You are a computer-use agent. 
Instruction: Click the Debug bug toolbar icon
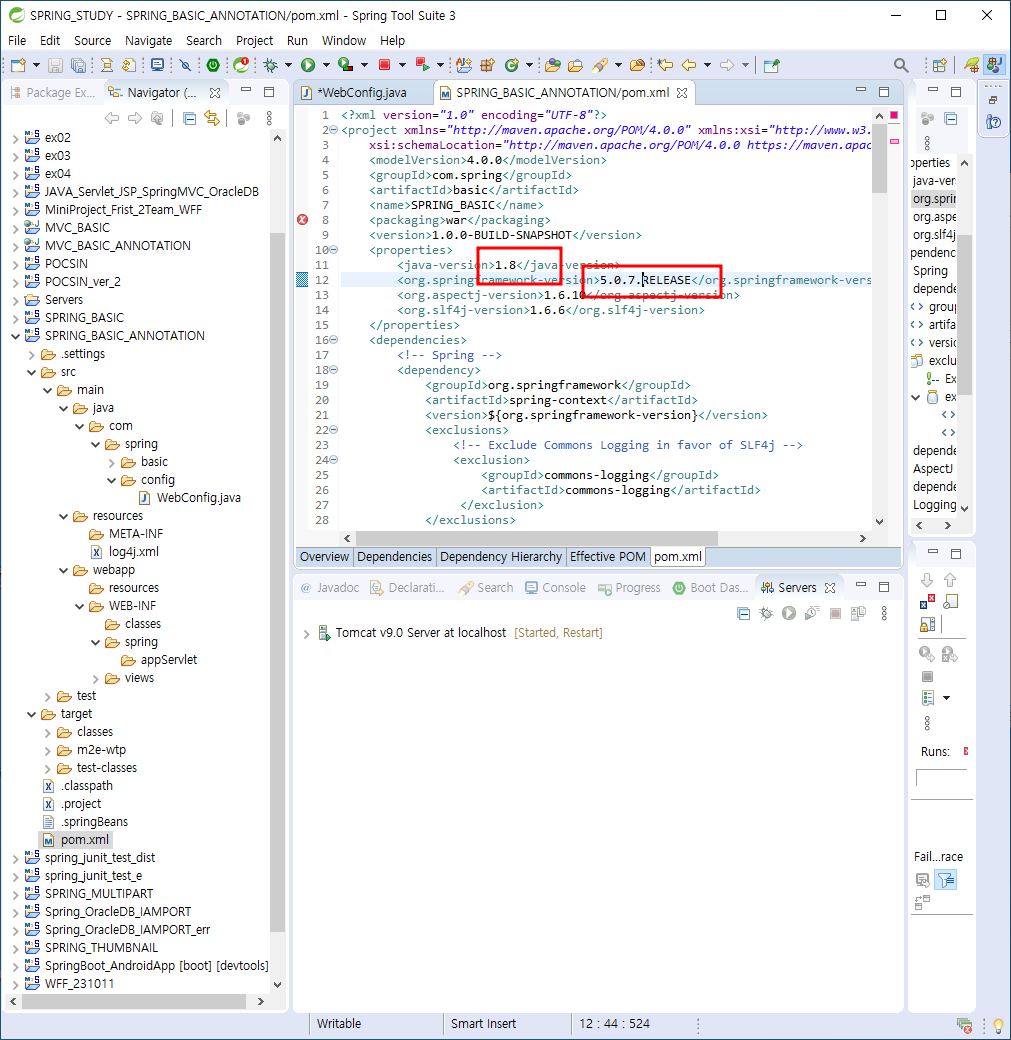click(270, 65)
